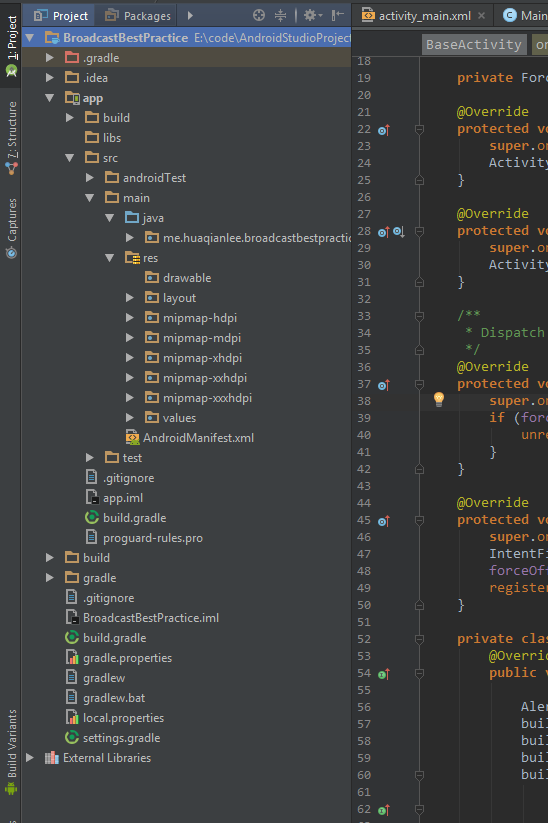The height and width of the screenshot is (823, 548).
Task: Close the activity_main.xml tab
Action: tap(481, 16)
